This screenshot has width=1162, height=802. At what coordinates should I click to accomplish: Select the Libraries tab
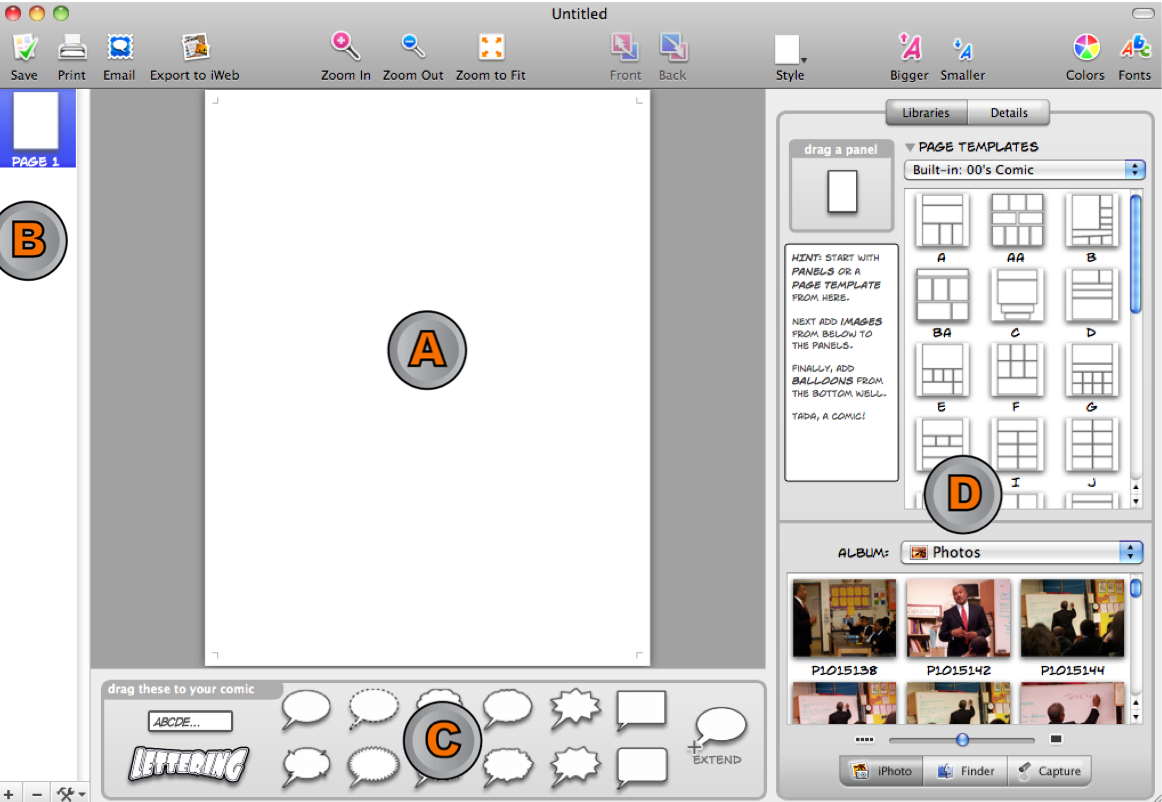point(925,113)
